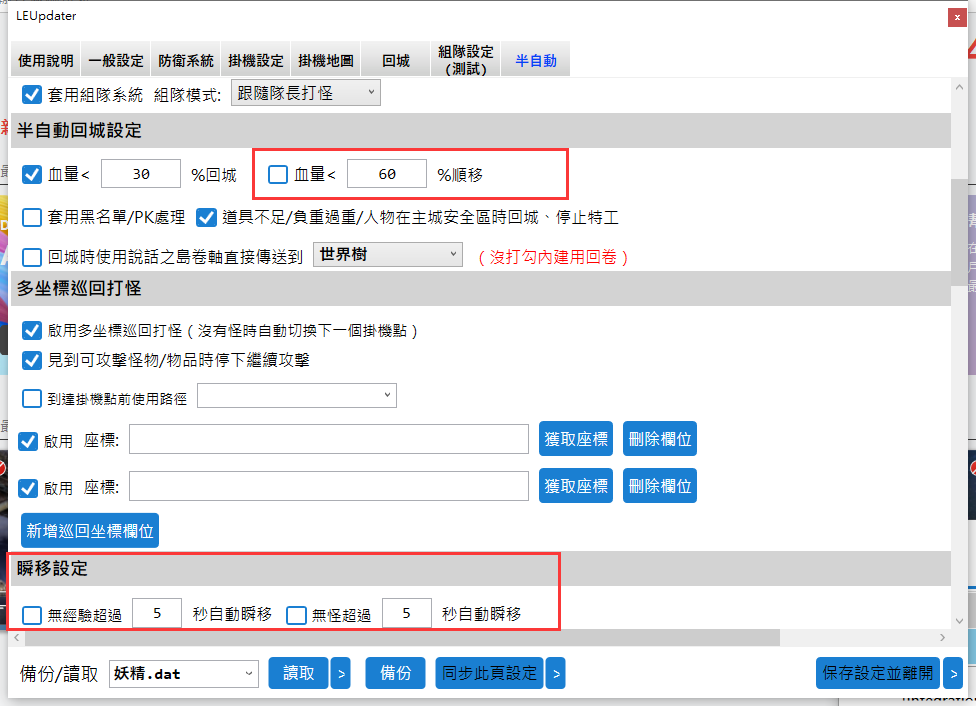Open the 組隊設定(測試) tab
976x706 pixels.
pos(466,60)
